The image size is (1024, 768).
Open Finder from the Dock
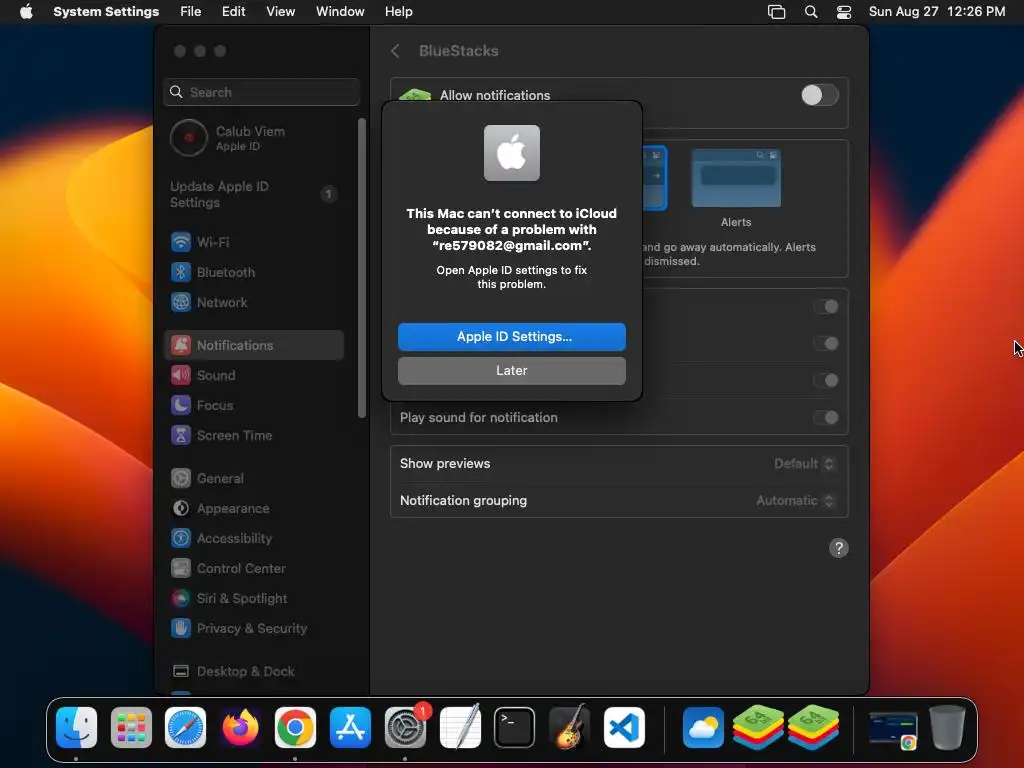[x=76, y=727]
